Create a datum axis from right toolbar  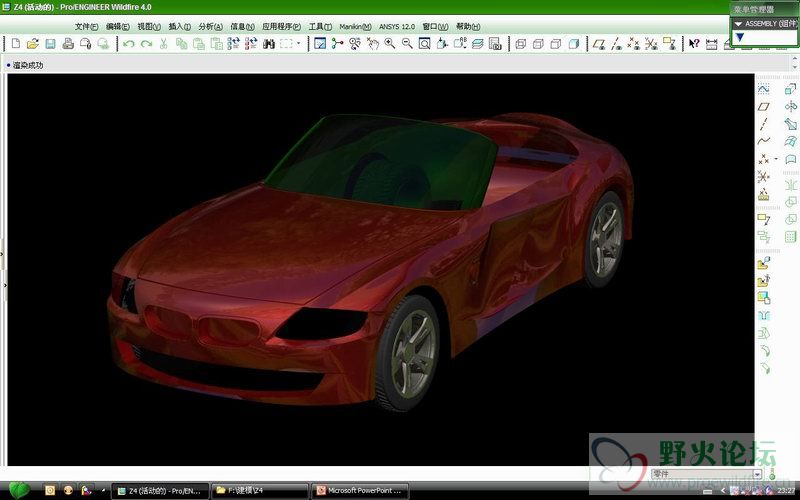[763, 124]
